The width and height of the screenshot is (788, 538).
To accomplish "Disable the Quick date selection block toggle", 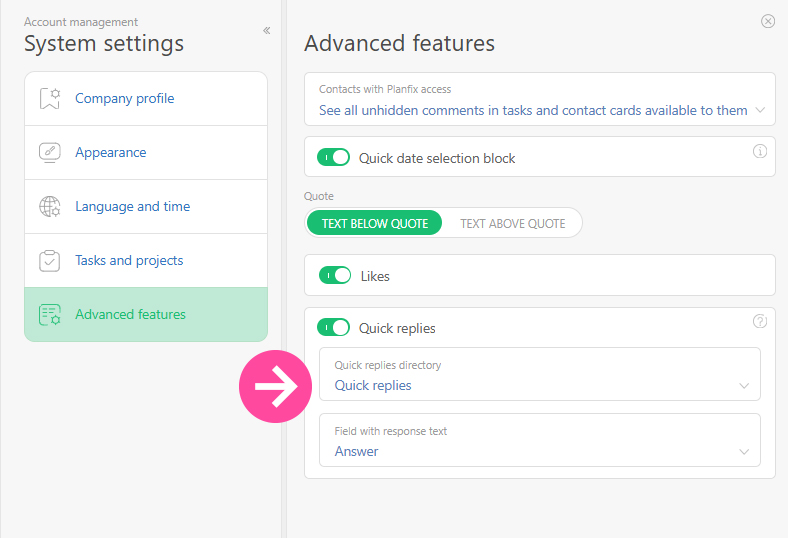I will [333, 158].
